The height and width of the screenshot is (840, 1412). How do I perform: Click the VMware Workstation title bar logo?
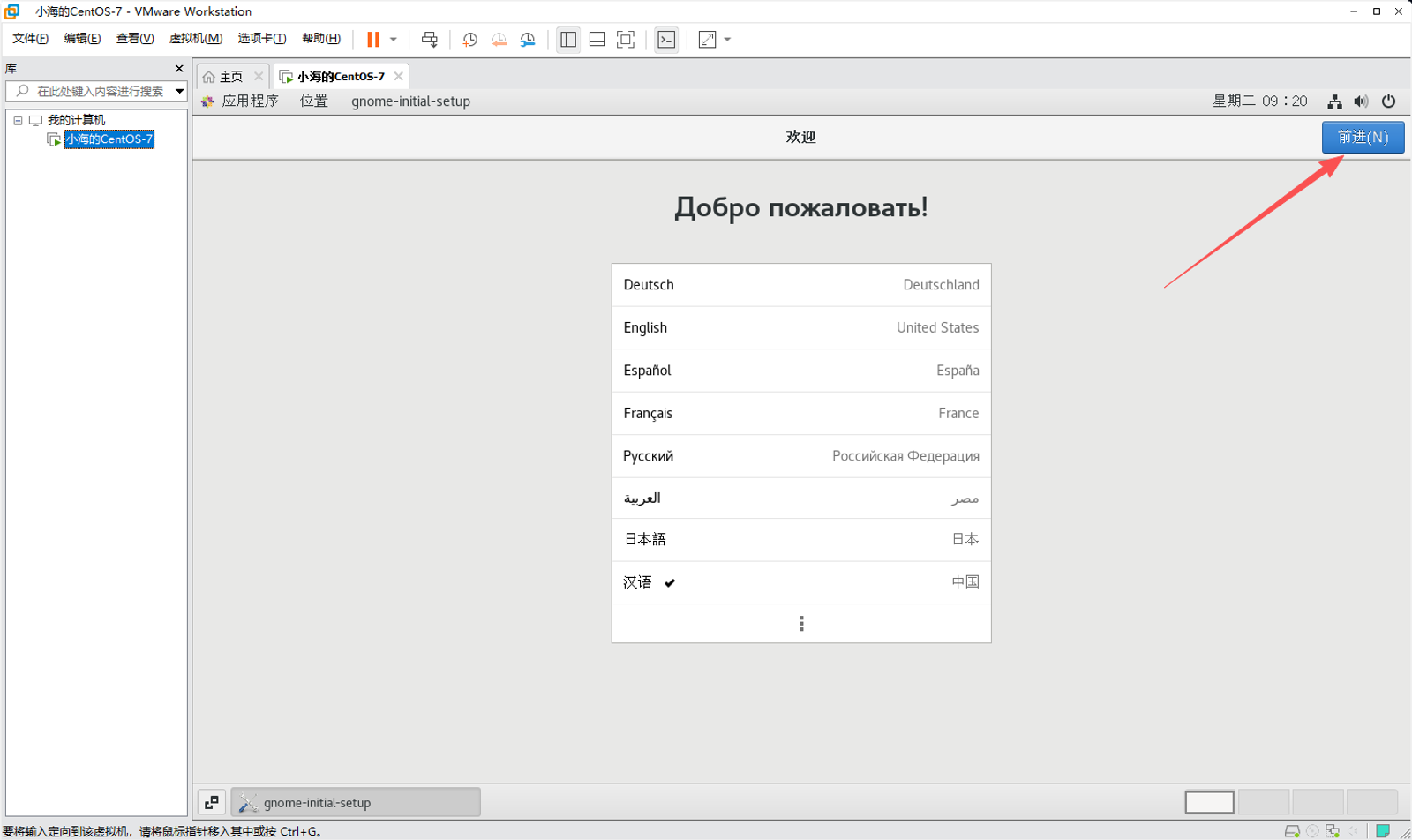(x=12, y=11)
